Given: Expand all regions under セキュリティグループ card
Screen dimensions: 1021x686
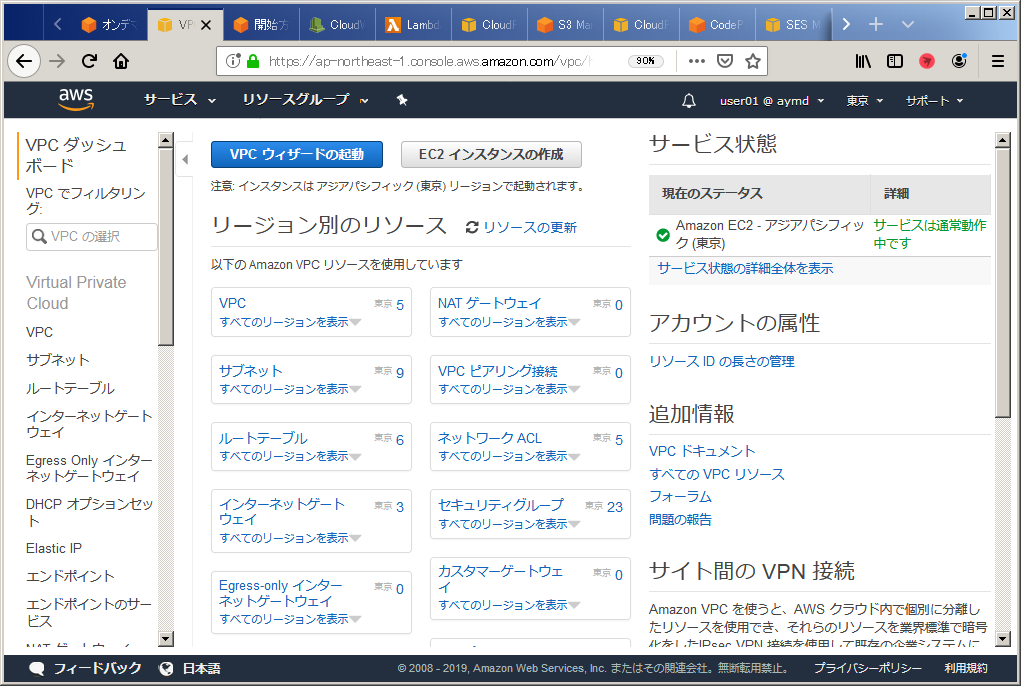Looking at the screenshot, I should point(509,524).
